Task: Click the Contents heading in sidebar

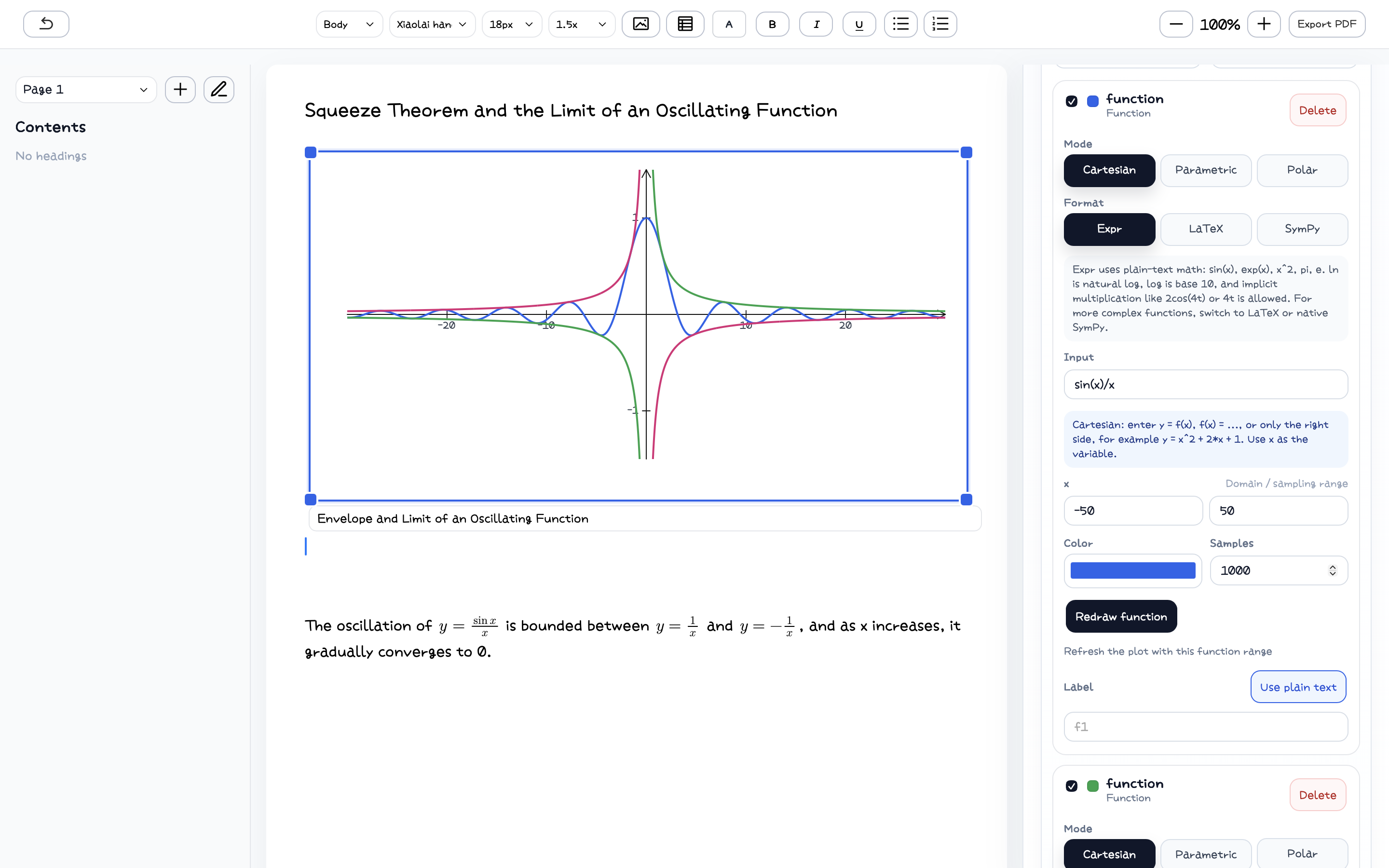Action: [x=51, y=127]
